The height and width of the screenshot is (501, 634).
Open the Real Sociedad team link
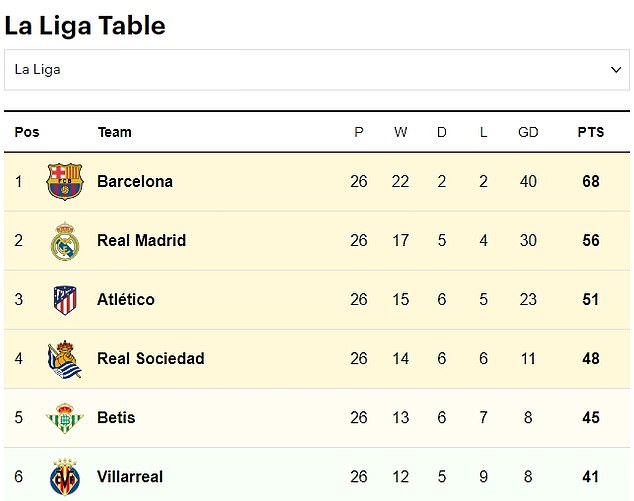(151, 359)
